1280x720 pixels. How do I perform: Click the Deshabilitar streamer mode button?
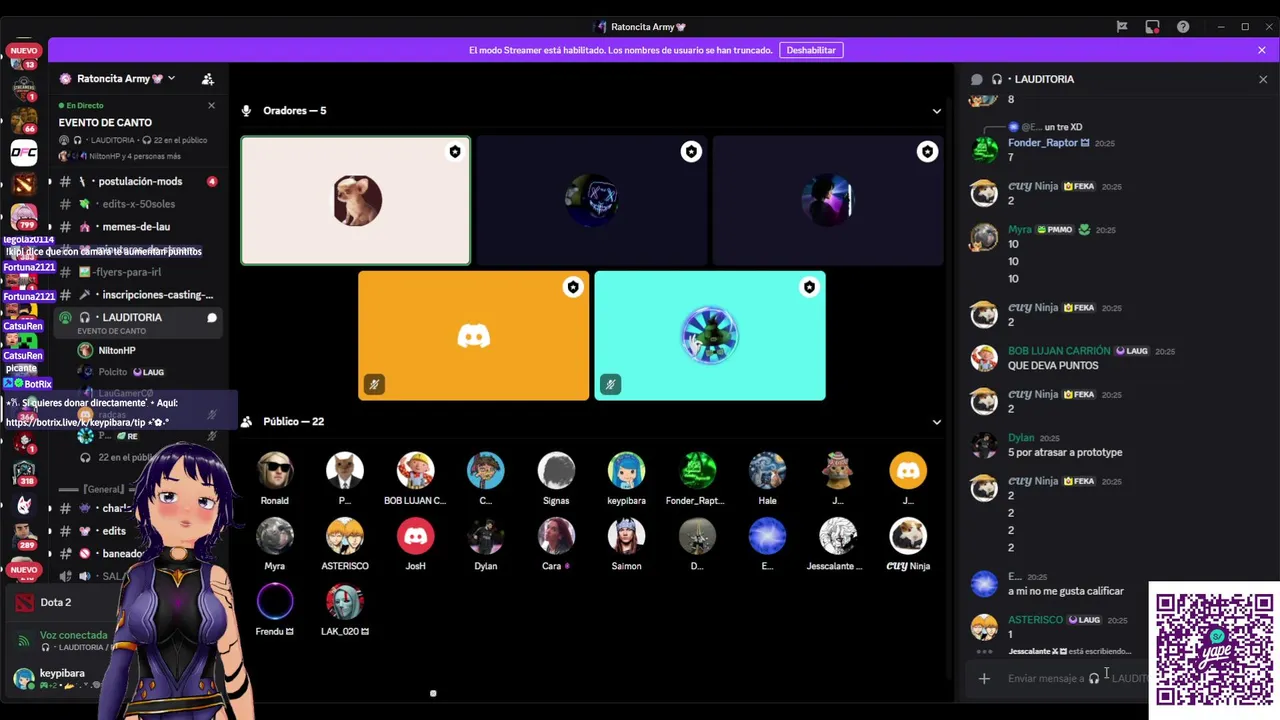[811, 50]
